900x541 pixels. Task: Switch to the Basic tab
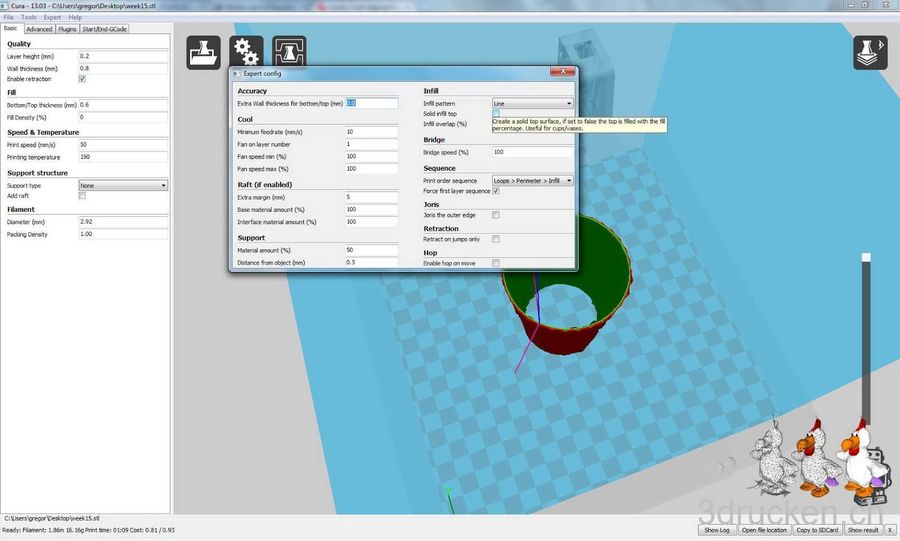point(11,28)
